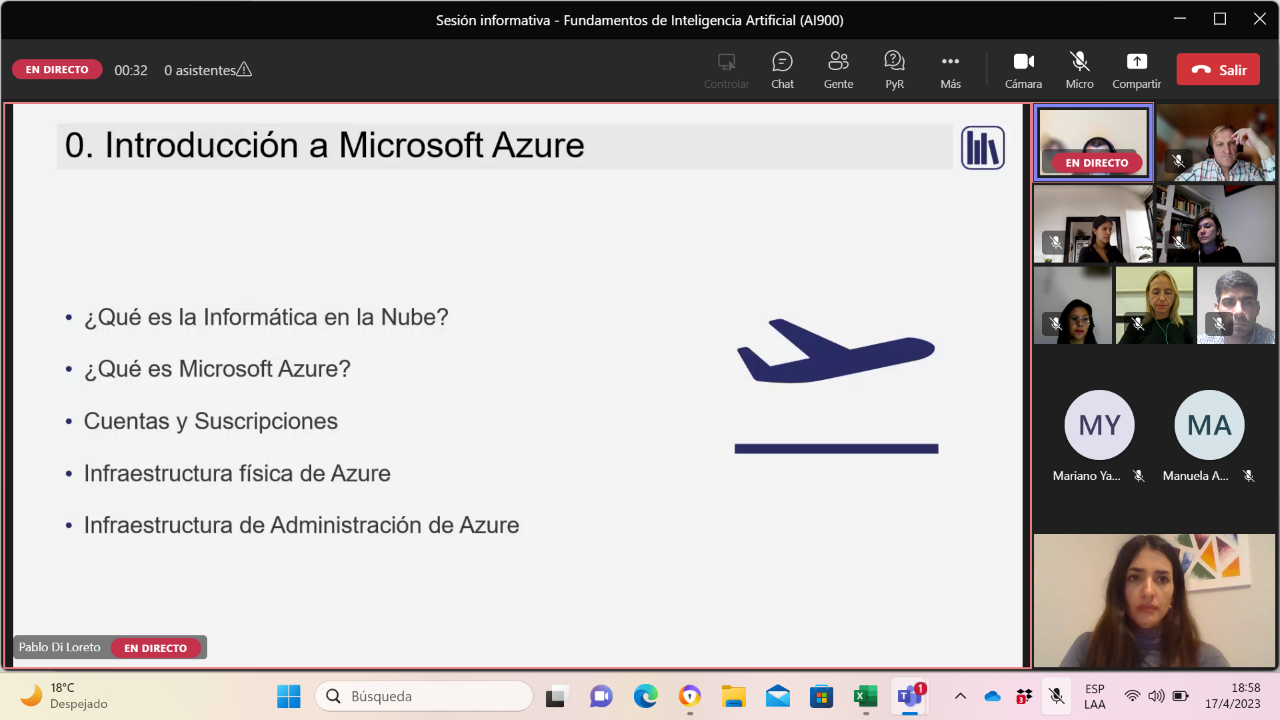Open File Explorer from the taskbar
The width and height of the screenshot is (1280, 720).
733,696
